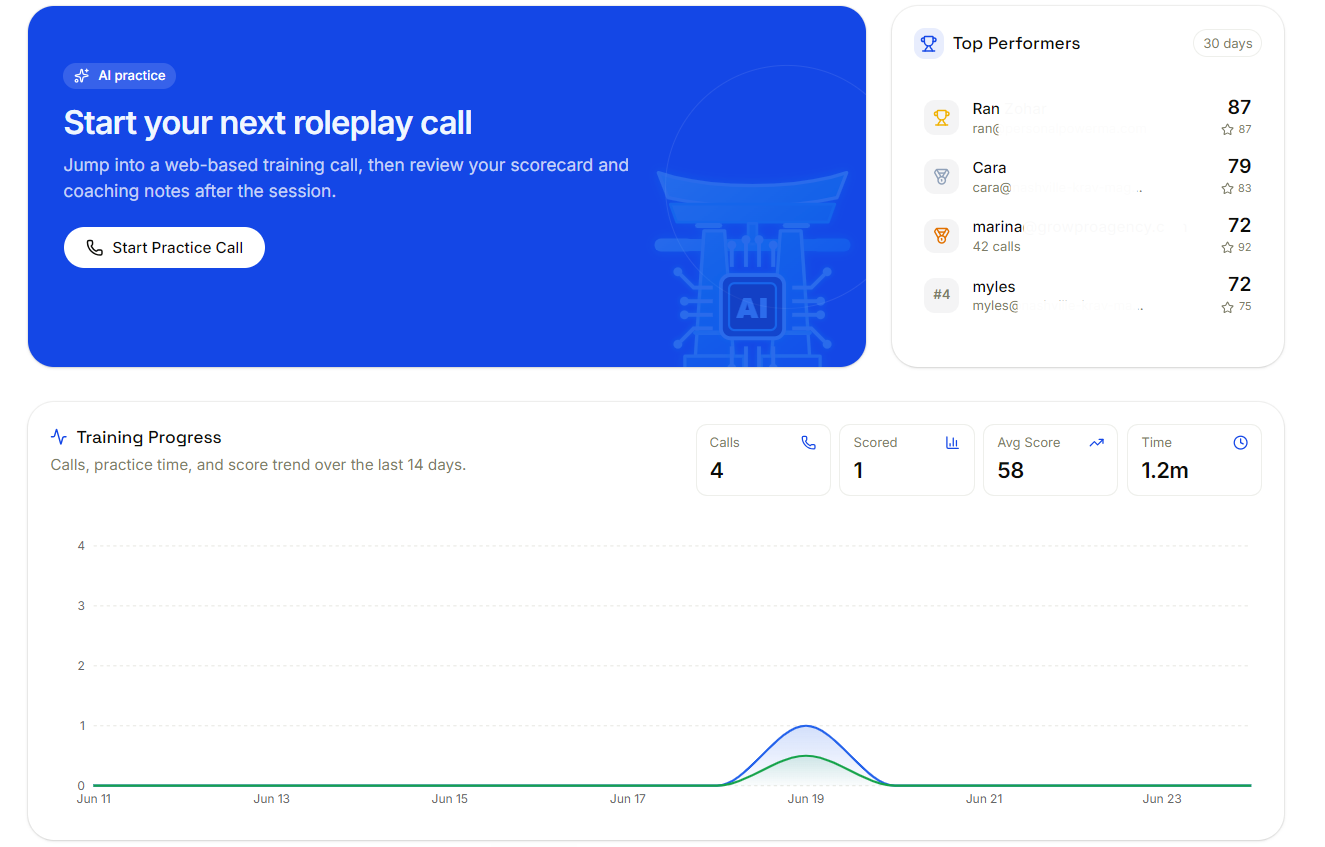
Task: Click the green curve peak at Jun 19
Action: 806,756
